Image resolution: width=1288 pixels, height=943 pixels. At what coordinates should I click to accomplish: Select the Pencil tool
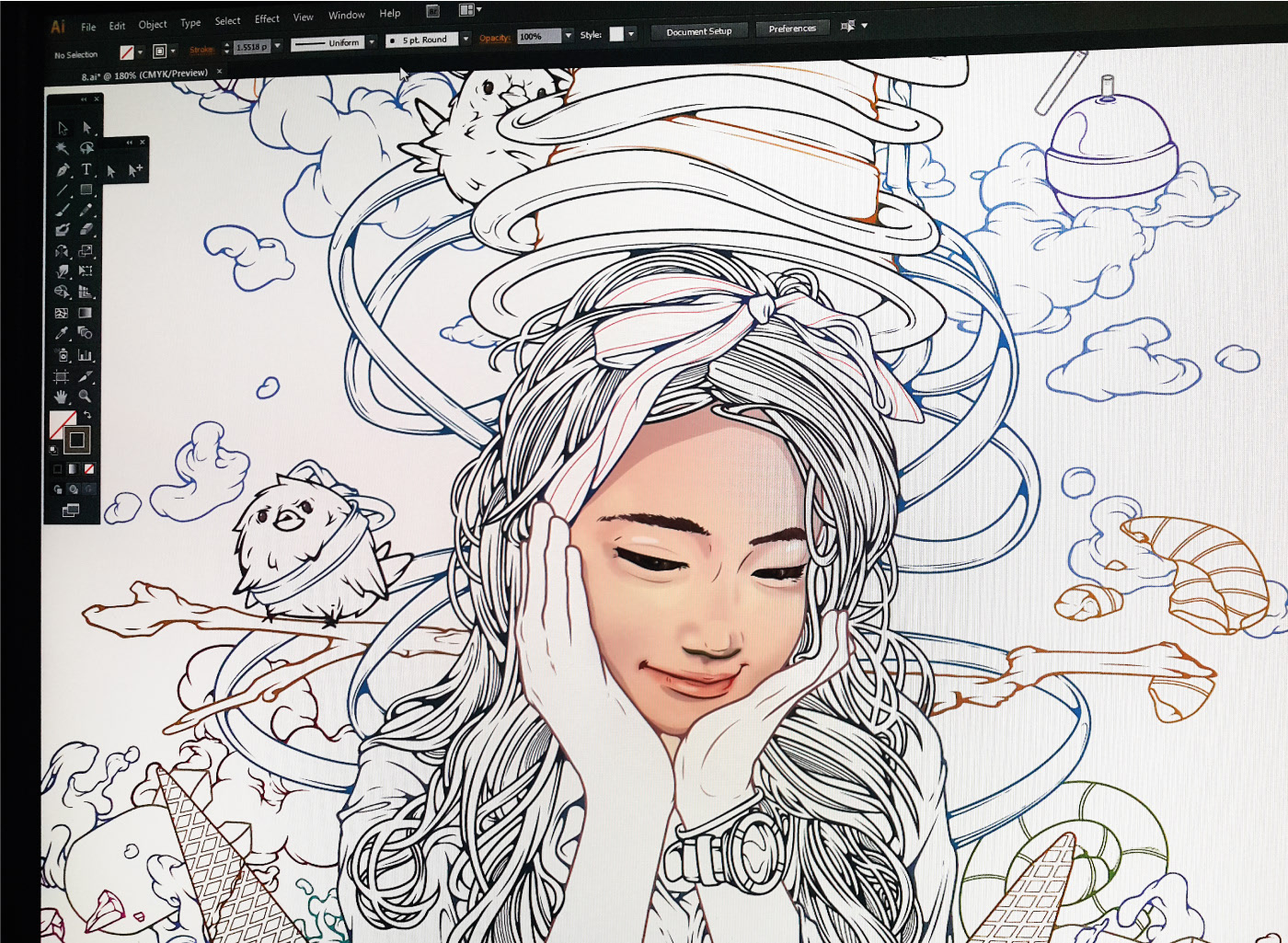pos(86,210)
